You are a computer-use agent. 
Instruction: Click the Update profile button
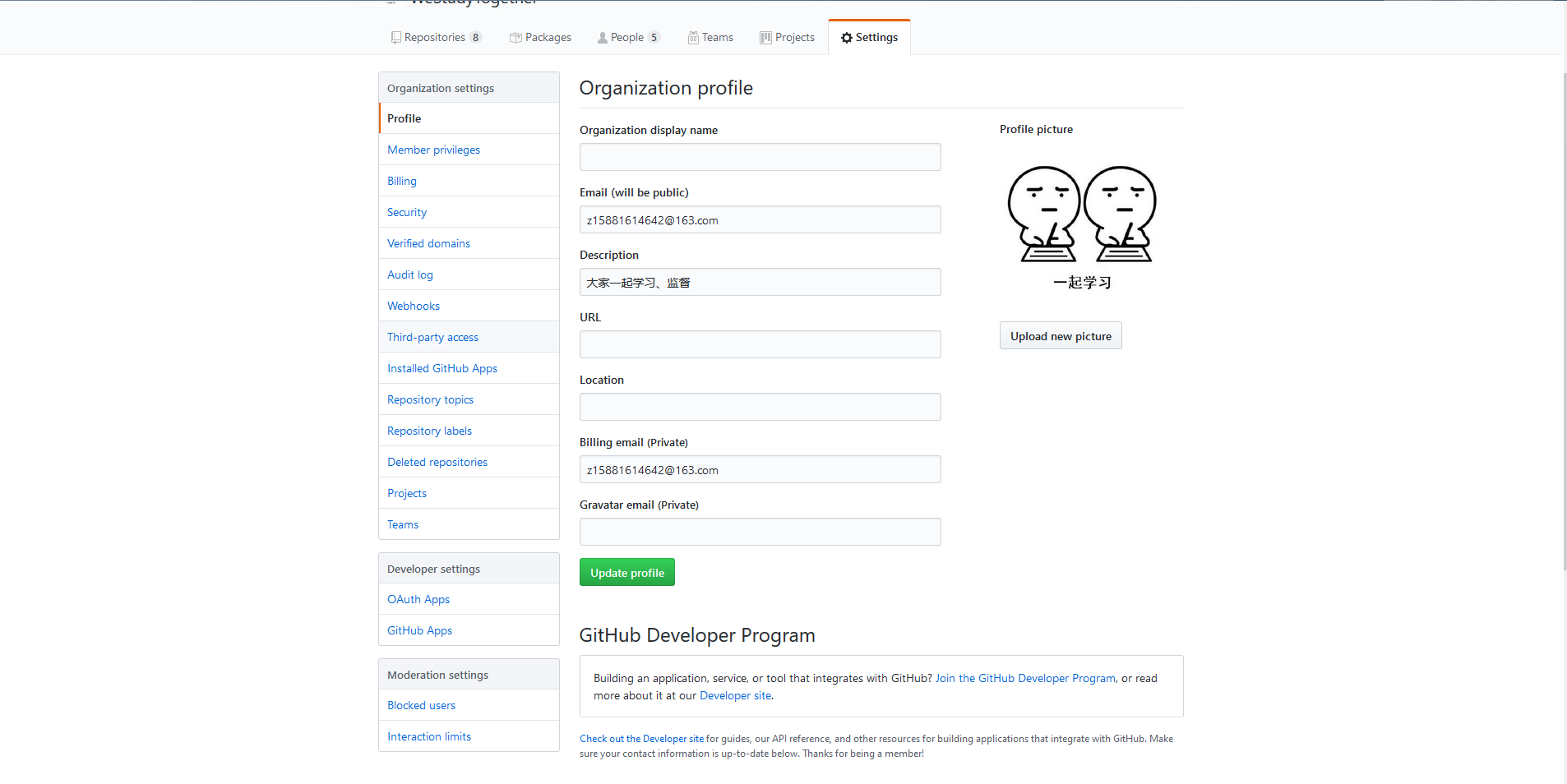click(x=627, y=573)
